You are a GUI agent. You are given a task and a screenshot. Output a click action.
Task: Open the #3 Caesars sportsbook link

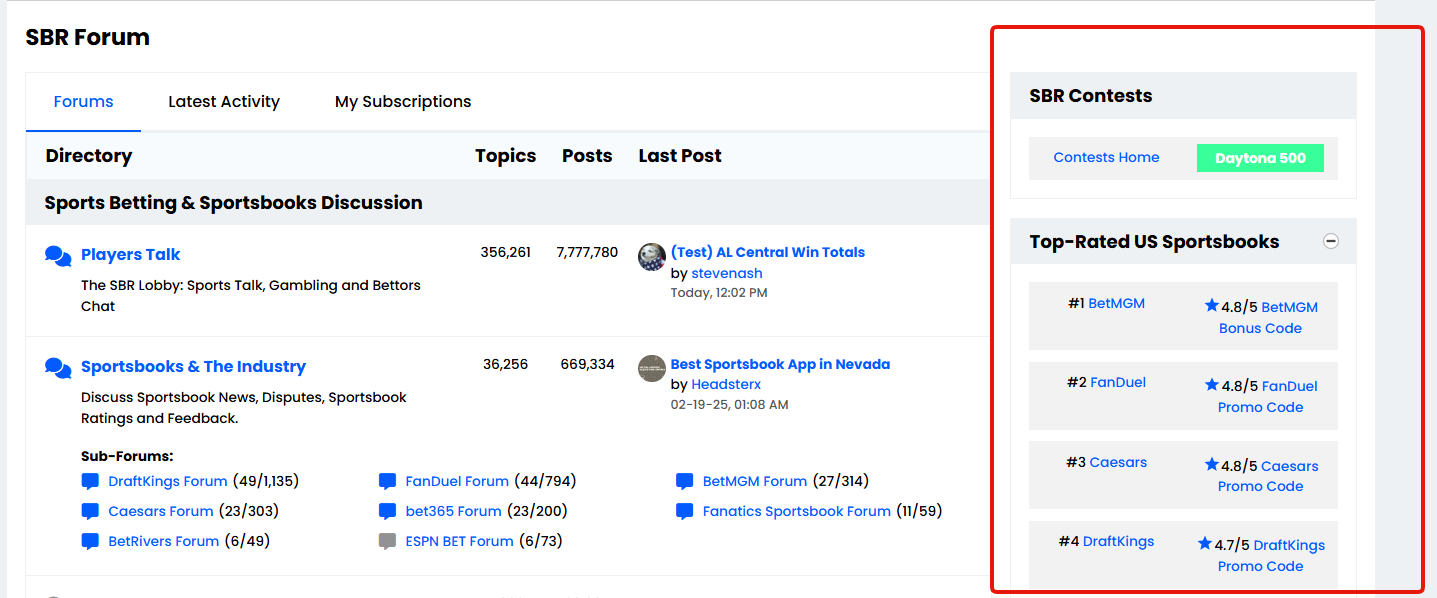pyautogui.click(x=1118, y=462)
